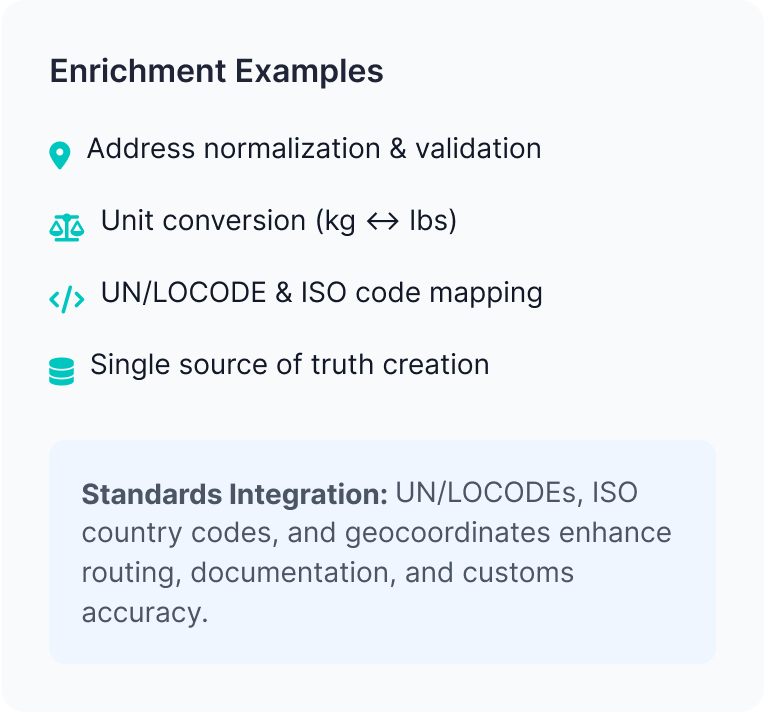Screen dimensions: 764x712
Task: Click the word validation in the first item
Action: tap(478, 149)
